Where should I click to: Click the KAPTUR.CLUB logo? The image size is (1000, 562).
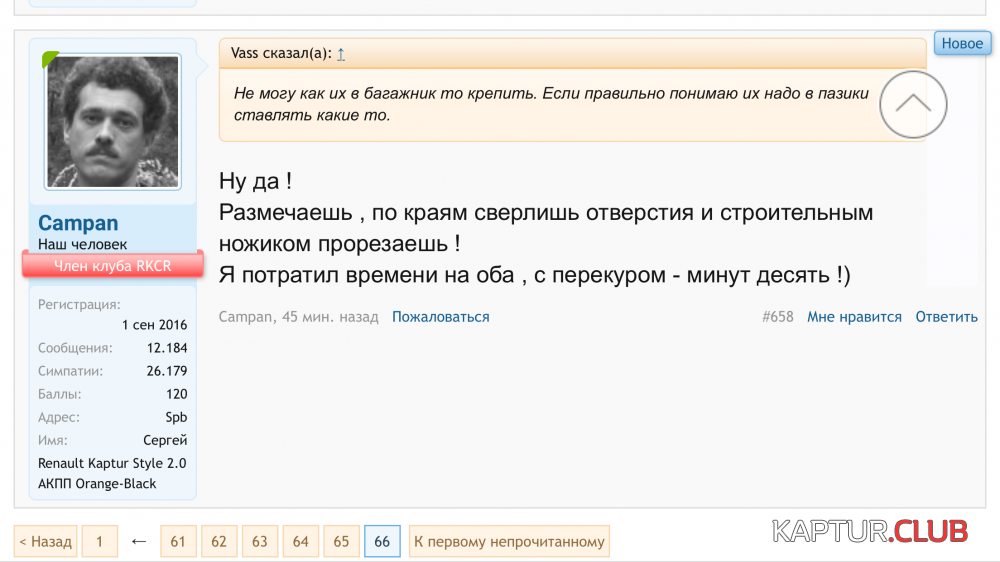(x=870, y=531)
